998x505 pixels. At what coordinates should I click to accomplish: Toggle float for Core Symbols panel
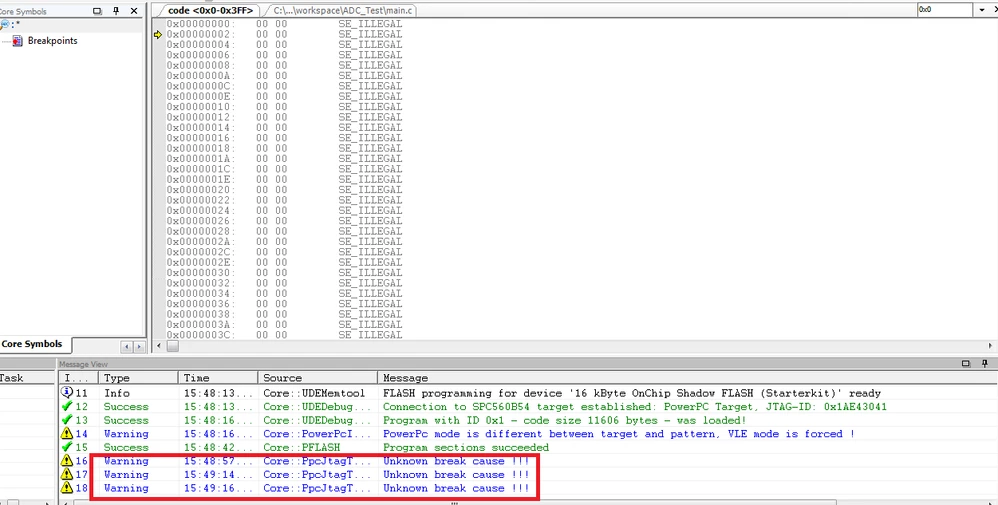coord(97,11)
